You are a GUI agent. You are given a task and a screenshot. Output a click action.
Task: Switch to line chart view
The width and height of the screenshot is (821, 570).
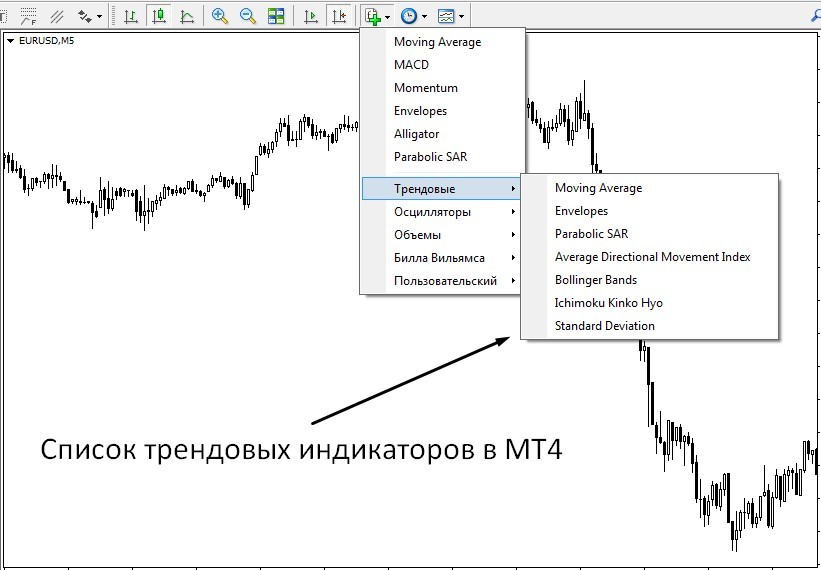[x=187, y=16]
